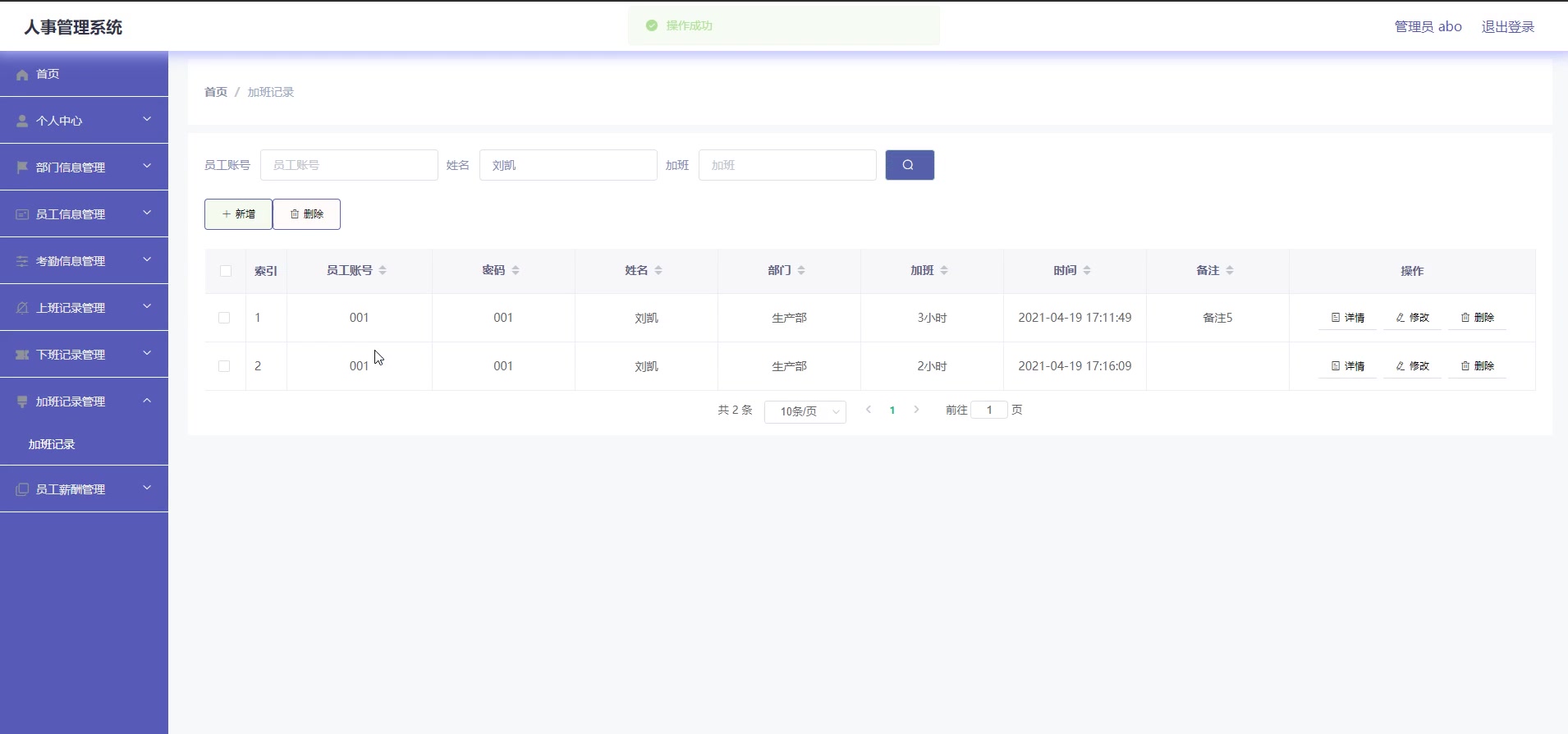Click 删除 for the 2小时 overtime row
The height and width of the screenshot is (734, 1568).
pyautogui.click(x=1477, y=366)
